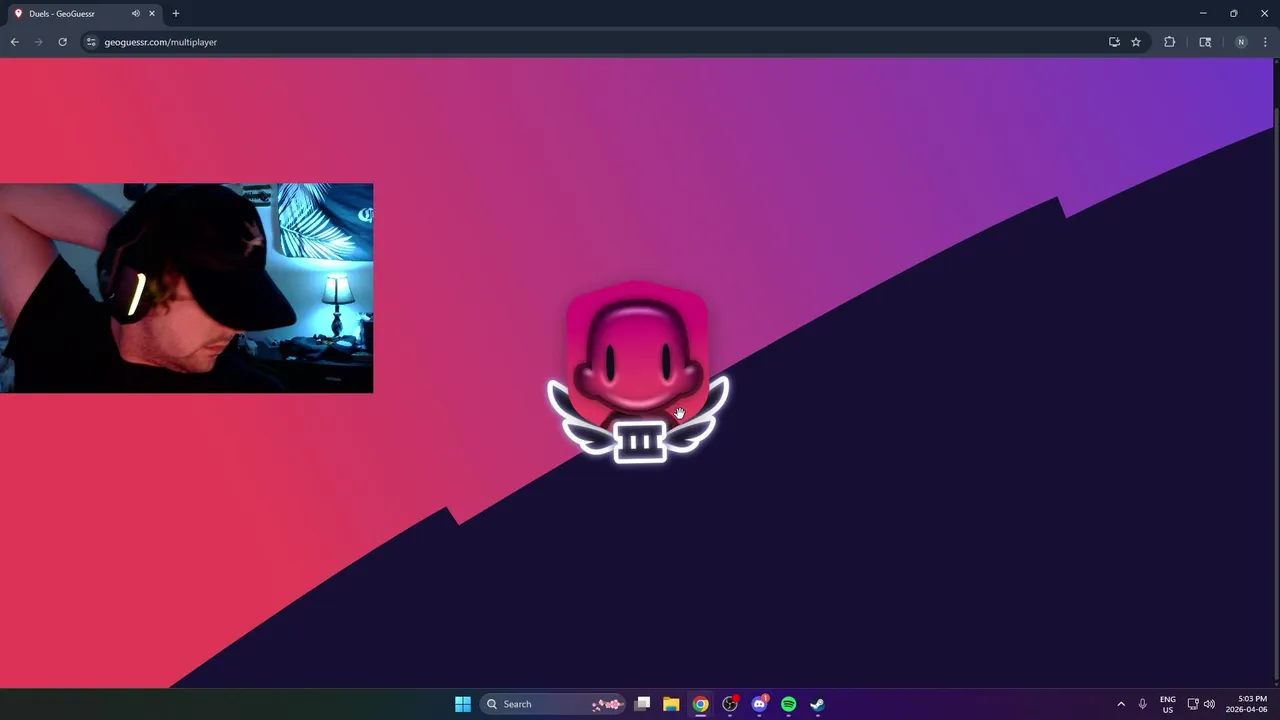
Task: Mute the Duels - GeoGuessr tab audio
Action: (x=135, y=14)
